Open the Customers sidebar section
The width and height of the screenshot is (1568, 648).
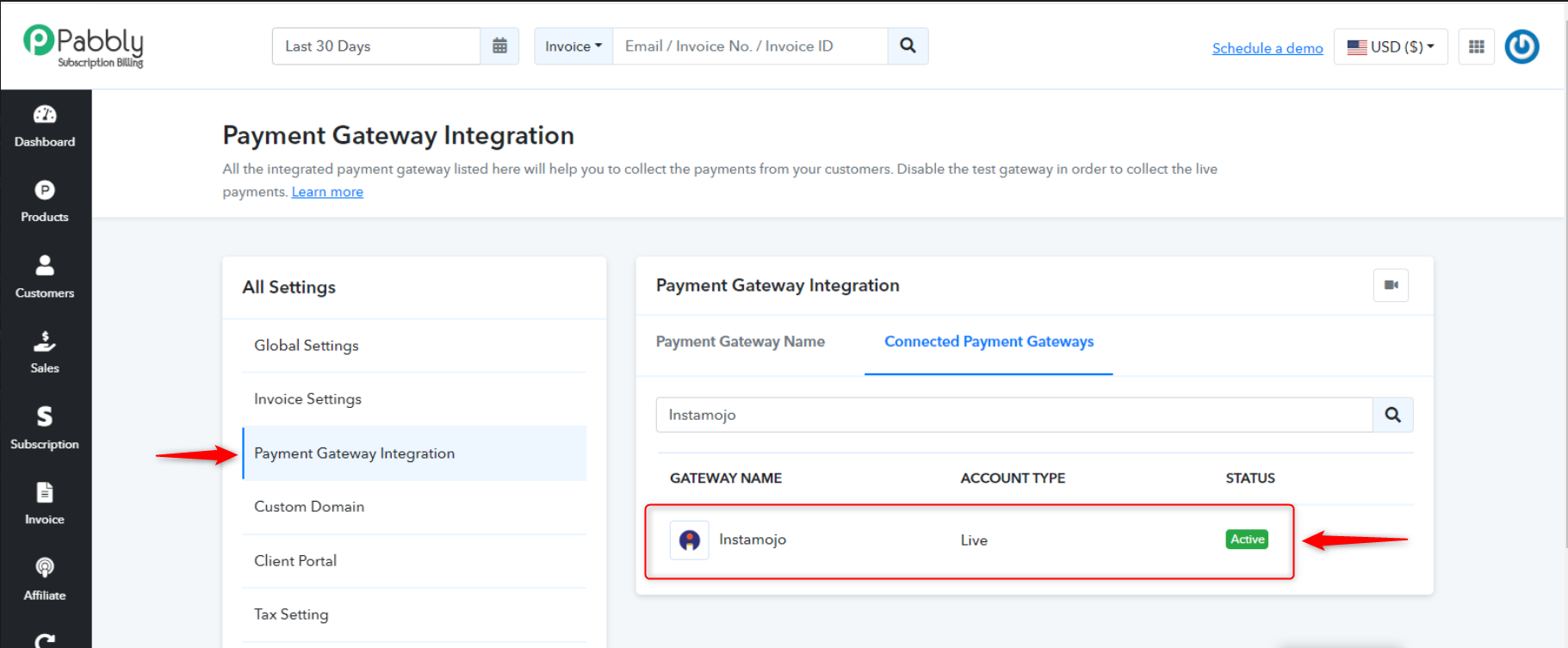click(45, 277)
